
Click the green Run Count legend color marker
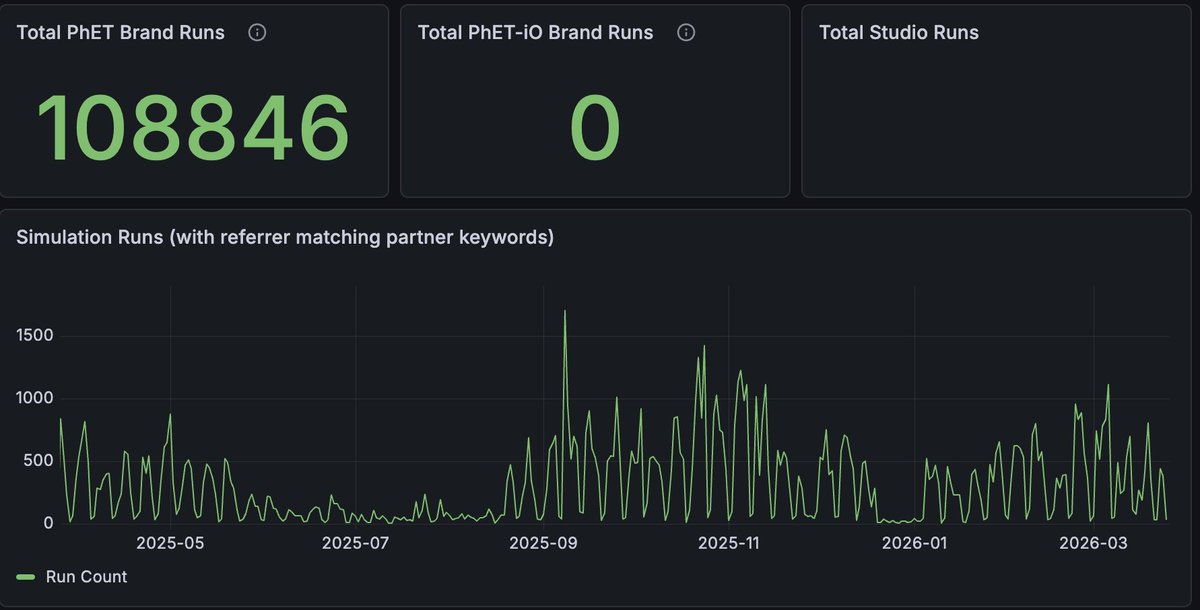click(x=26, y=577)
